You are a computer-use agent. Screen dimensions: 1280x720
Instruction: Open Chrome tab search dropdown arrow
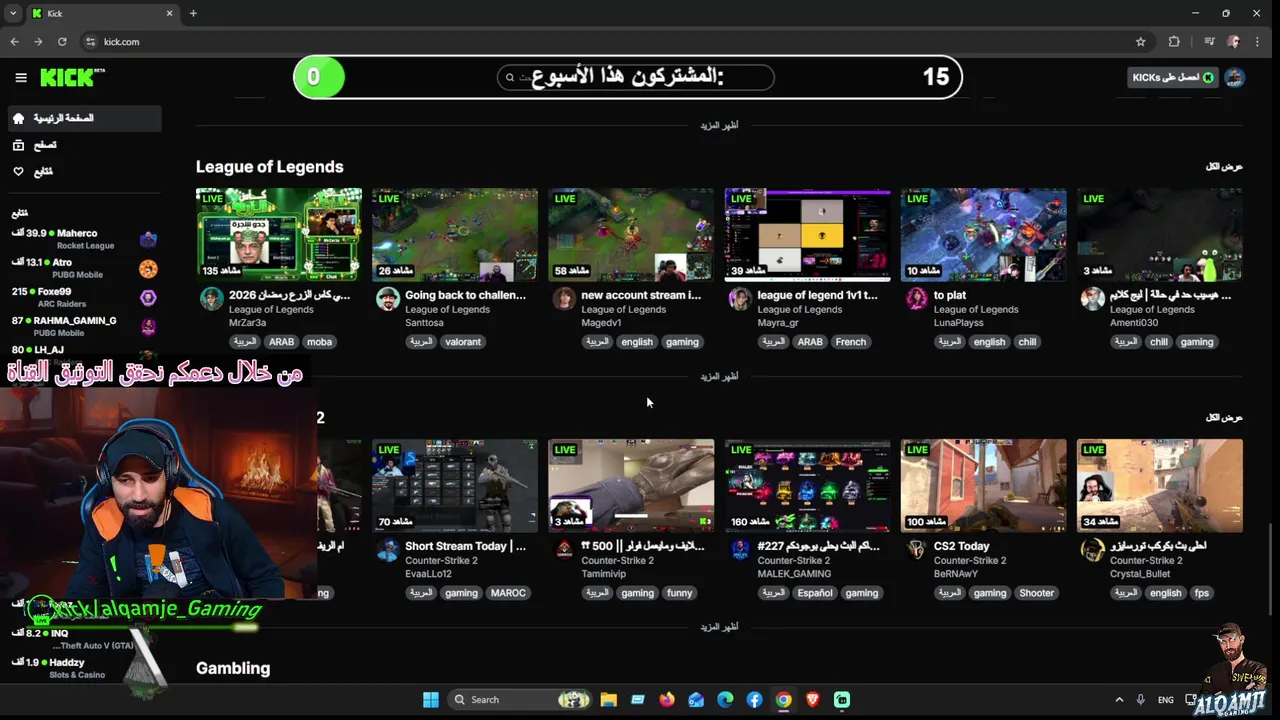(12, 13)
